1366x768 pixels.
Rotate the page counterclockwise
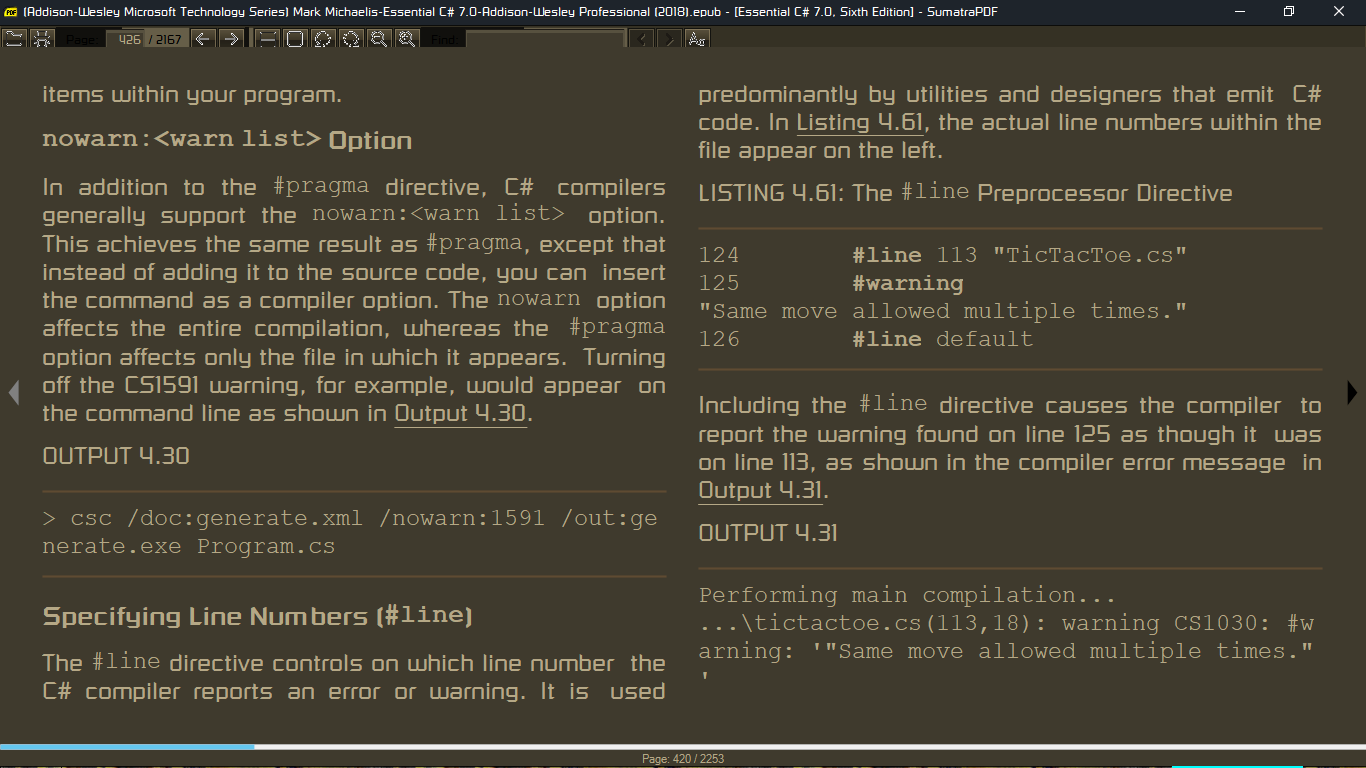pos(321,38)
